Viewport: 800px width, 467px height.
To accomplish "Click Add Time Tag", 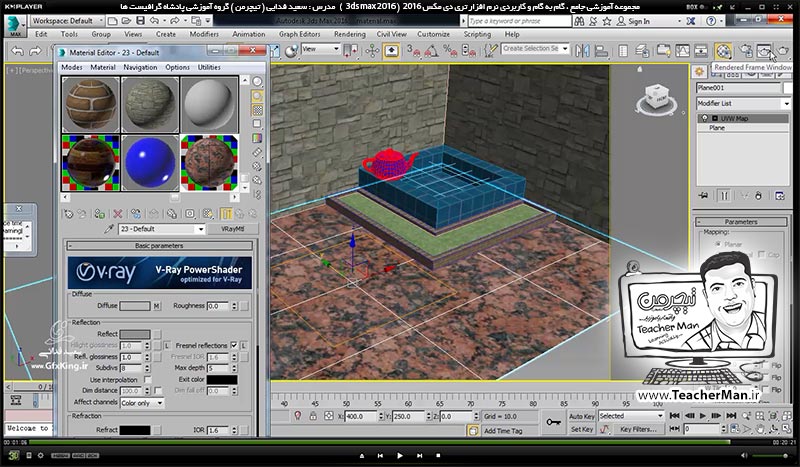I will point(503,431).
